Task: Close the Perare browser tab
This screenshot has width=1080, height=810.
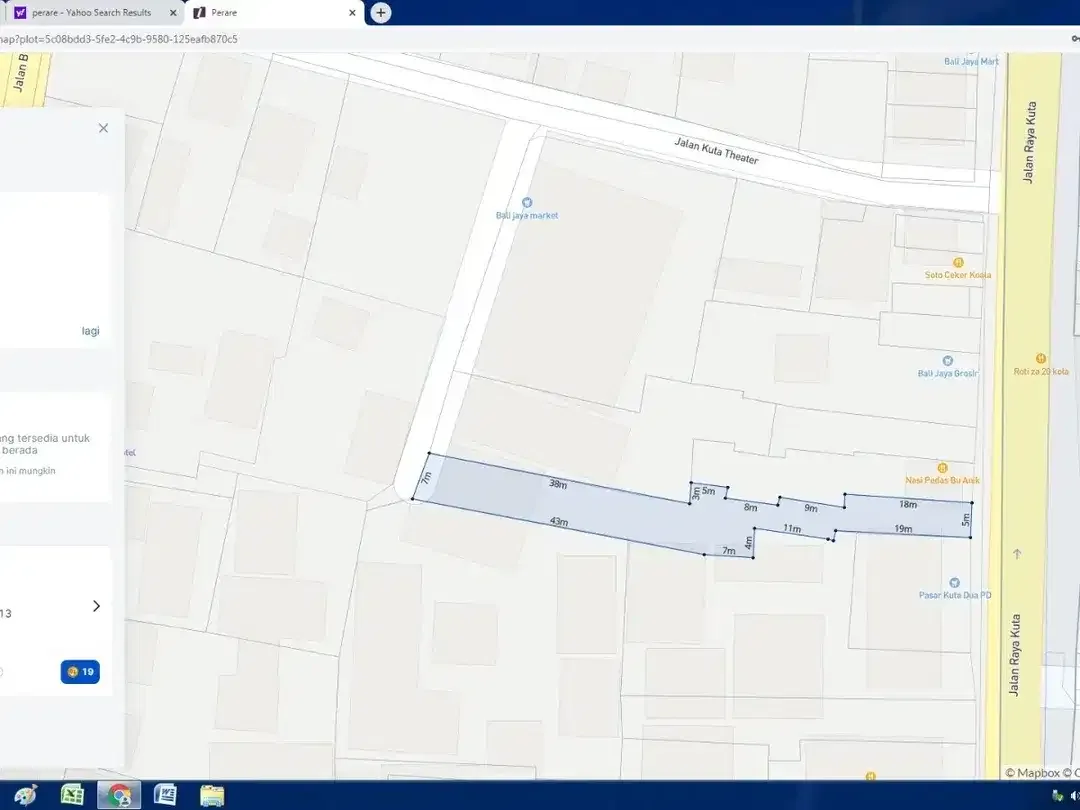Action: point(352,13)
